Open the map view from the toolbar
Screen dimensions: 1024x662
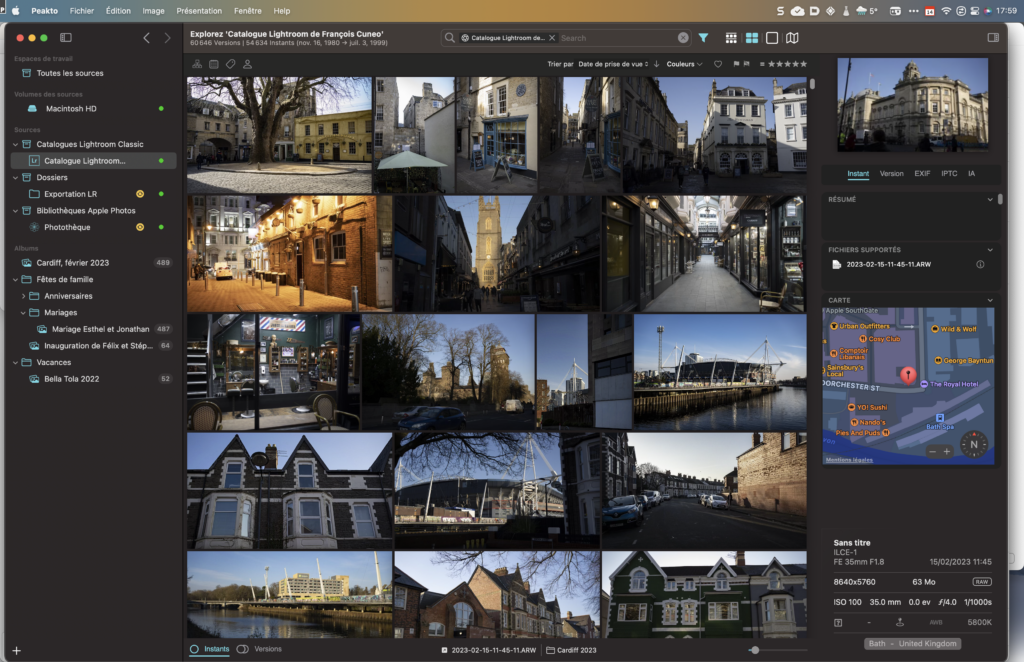pyautogui.click(x=792, y=38)
